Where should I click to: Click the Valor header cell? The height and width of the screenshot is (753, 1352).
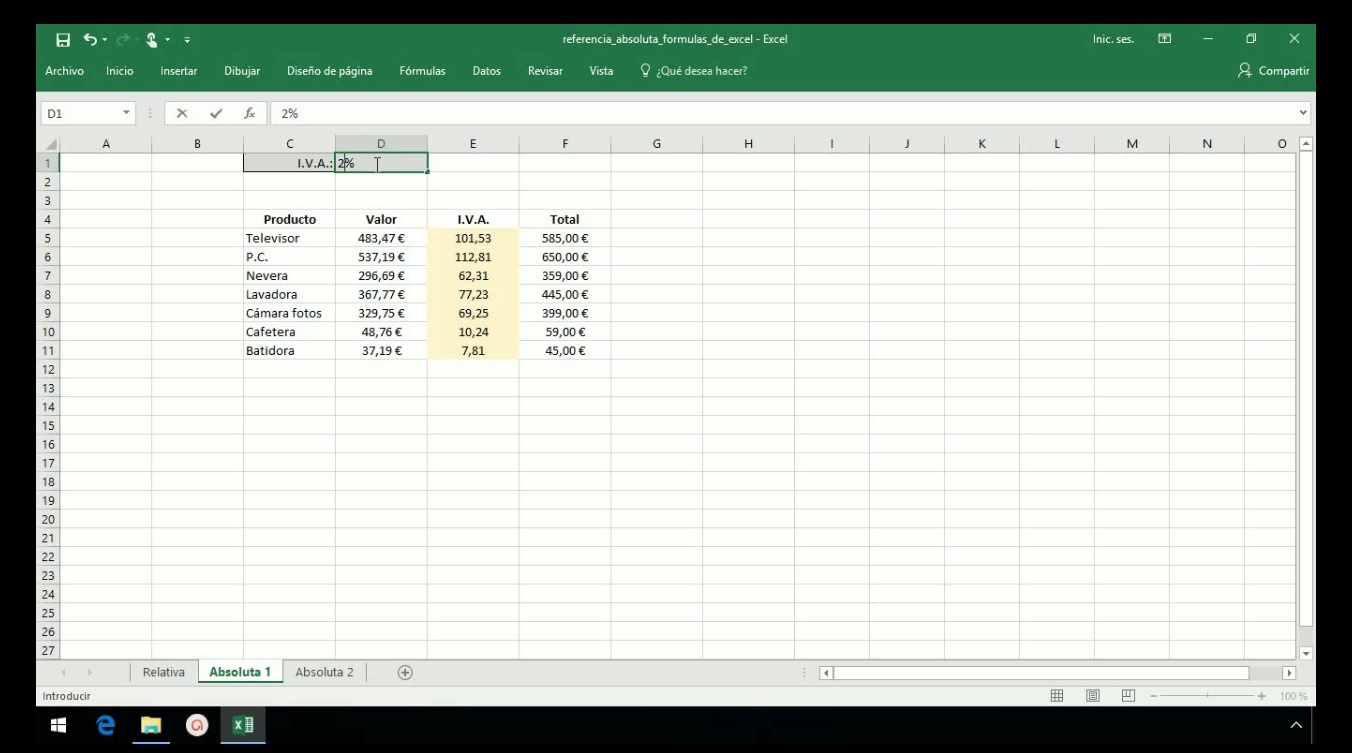[x=381, y=219]
